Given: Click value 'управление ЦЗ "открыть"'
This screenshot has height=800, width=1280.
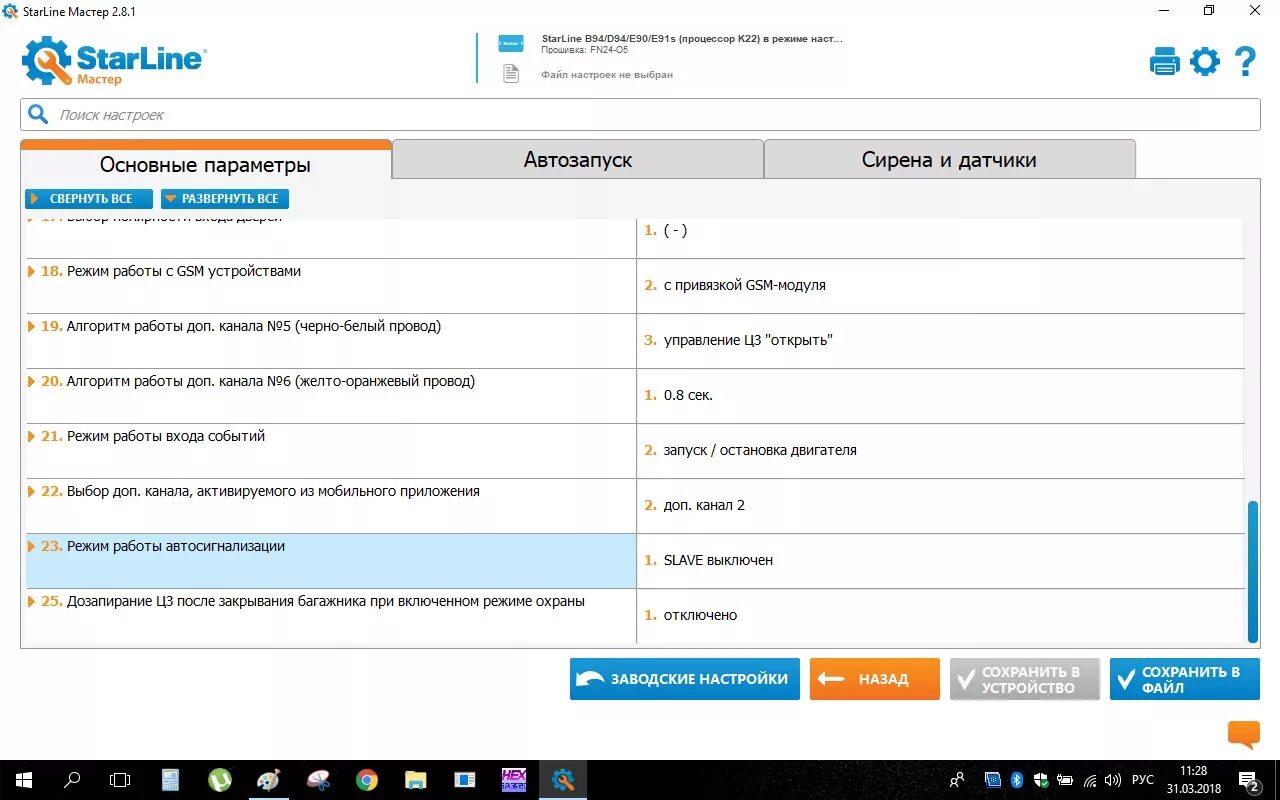Looking at the screenshot, I should tap(748, 340).
